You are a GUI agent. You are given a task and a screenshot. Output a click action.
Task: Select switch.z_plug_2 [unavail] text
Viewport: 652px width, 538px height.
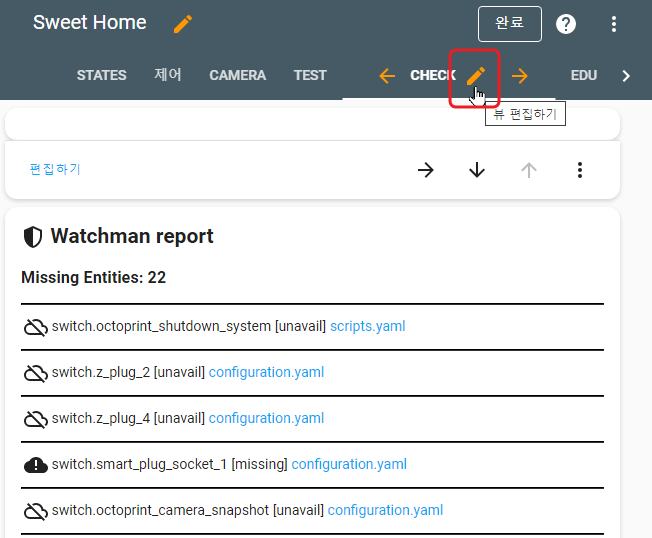coord(128,372)
